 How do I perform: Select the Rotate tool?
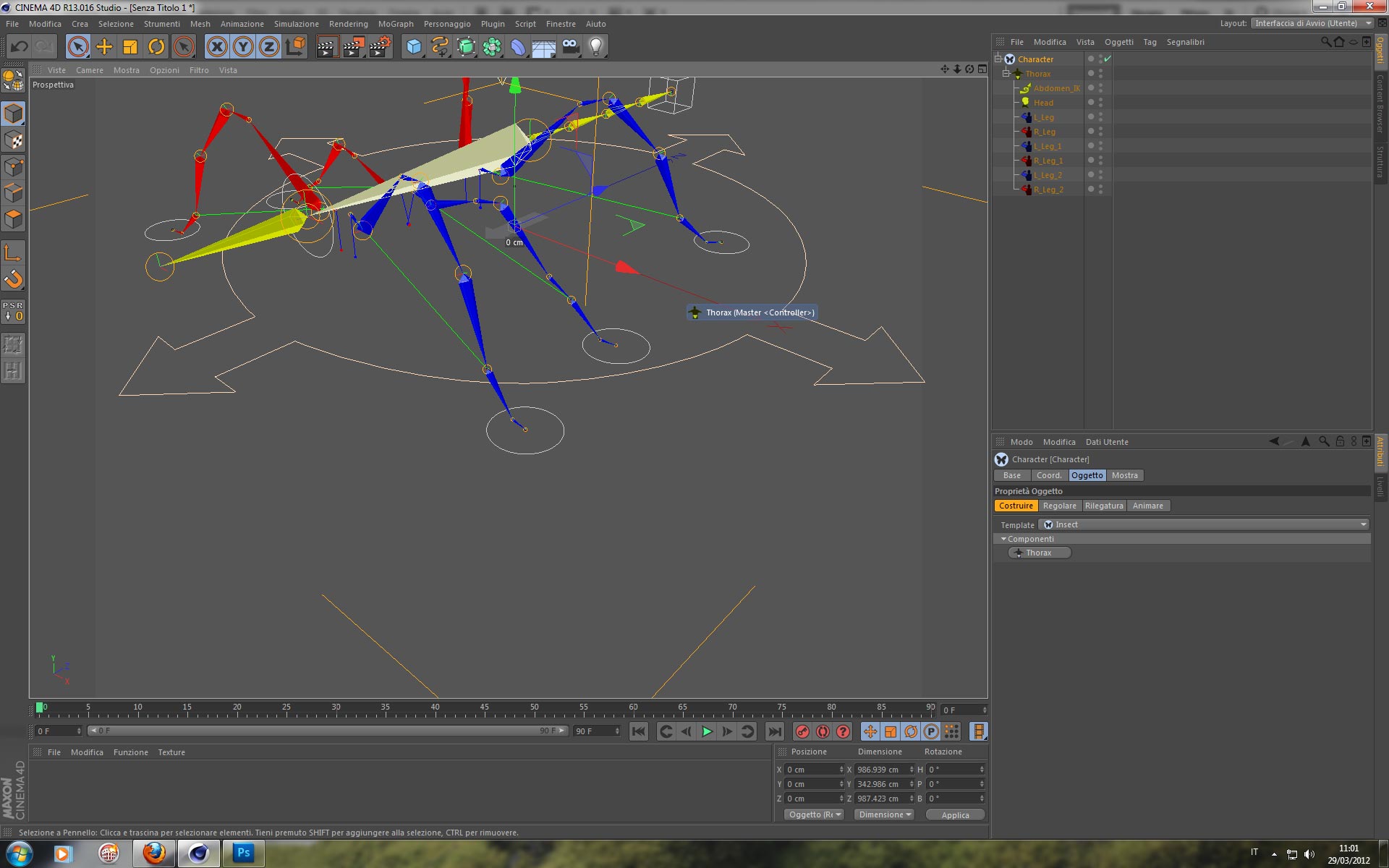156,47
